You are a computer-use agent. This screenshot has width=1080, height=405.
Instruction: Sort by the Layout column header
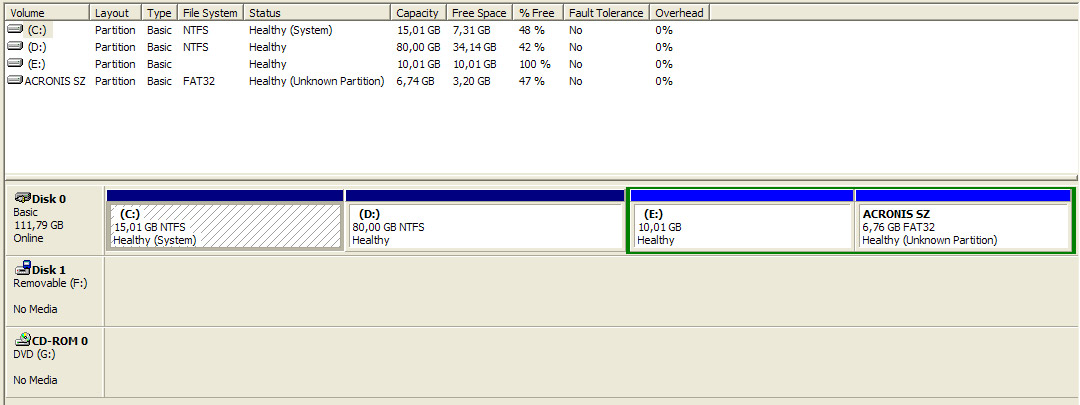point(116,13)
